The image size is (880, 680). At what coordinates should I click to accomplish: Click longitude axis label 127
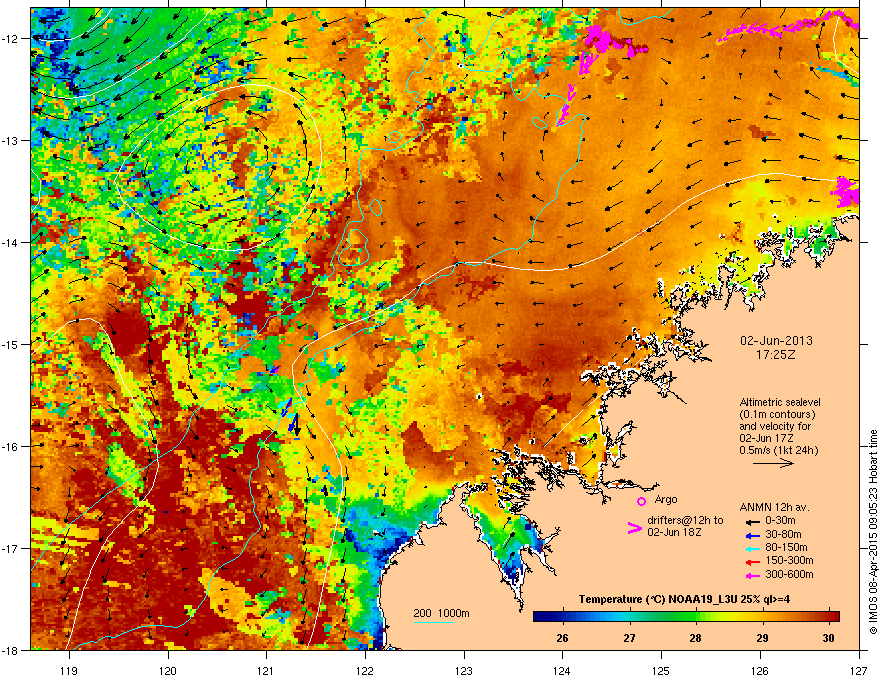coord(859,670)
